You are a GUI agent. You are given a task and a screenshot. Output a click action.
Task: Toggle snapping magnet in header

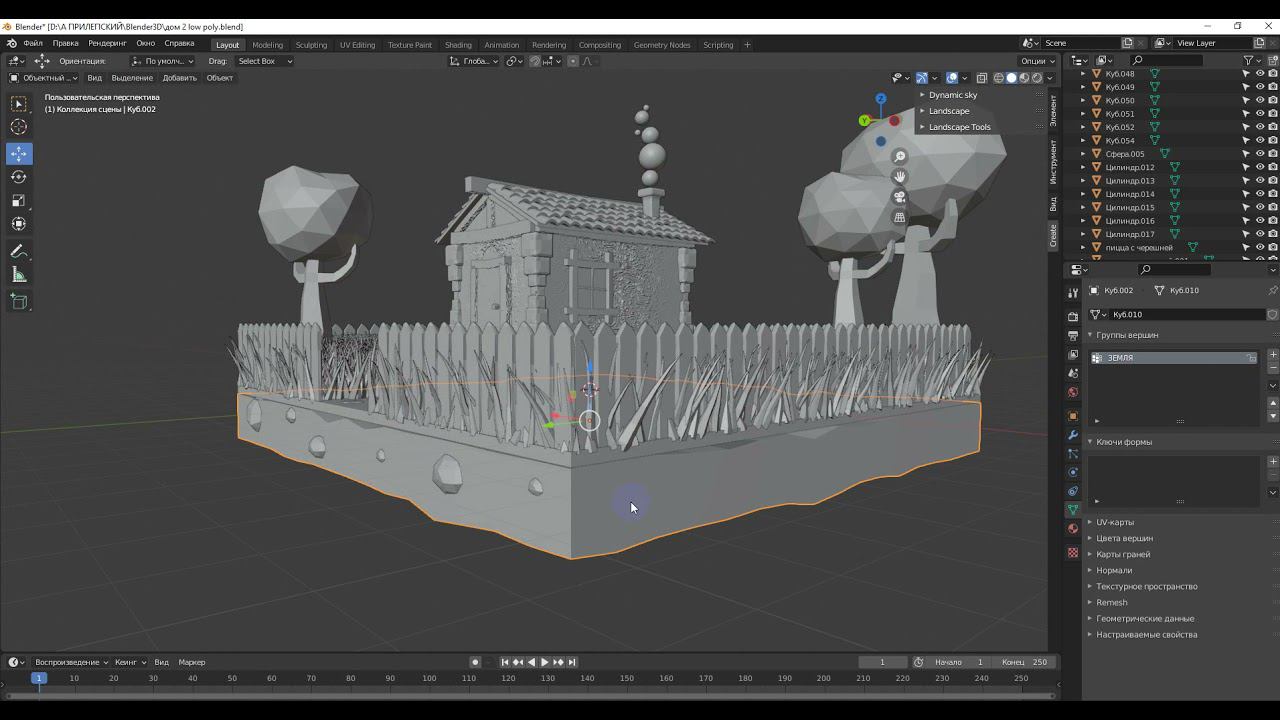[535, 61]
